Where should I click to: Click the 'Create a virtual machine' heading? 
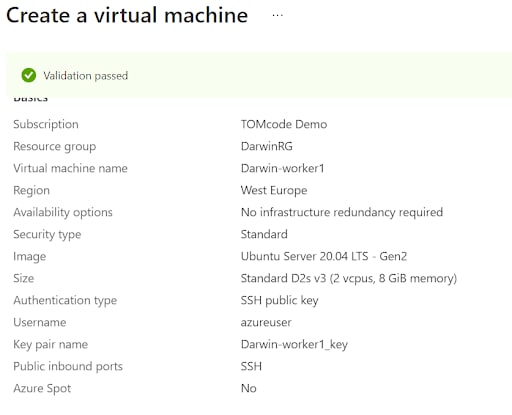(x=127, y=15)
